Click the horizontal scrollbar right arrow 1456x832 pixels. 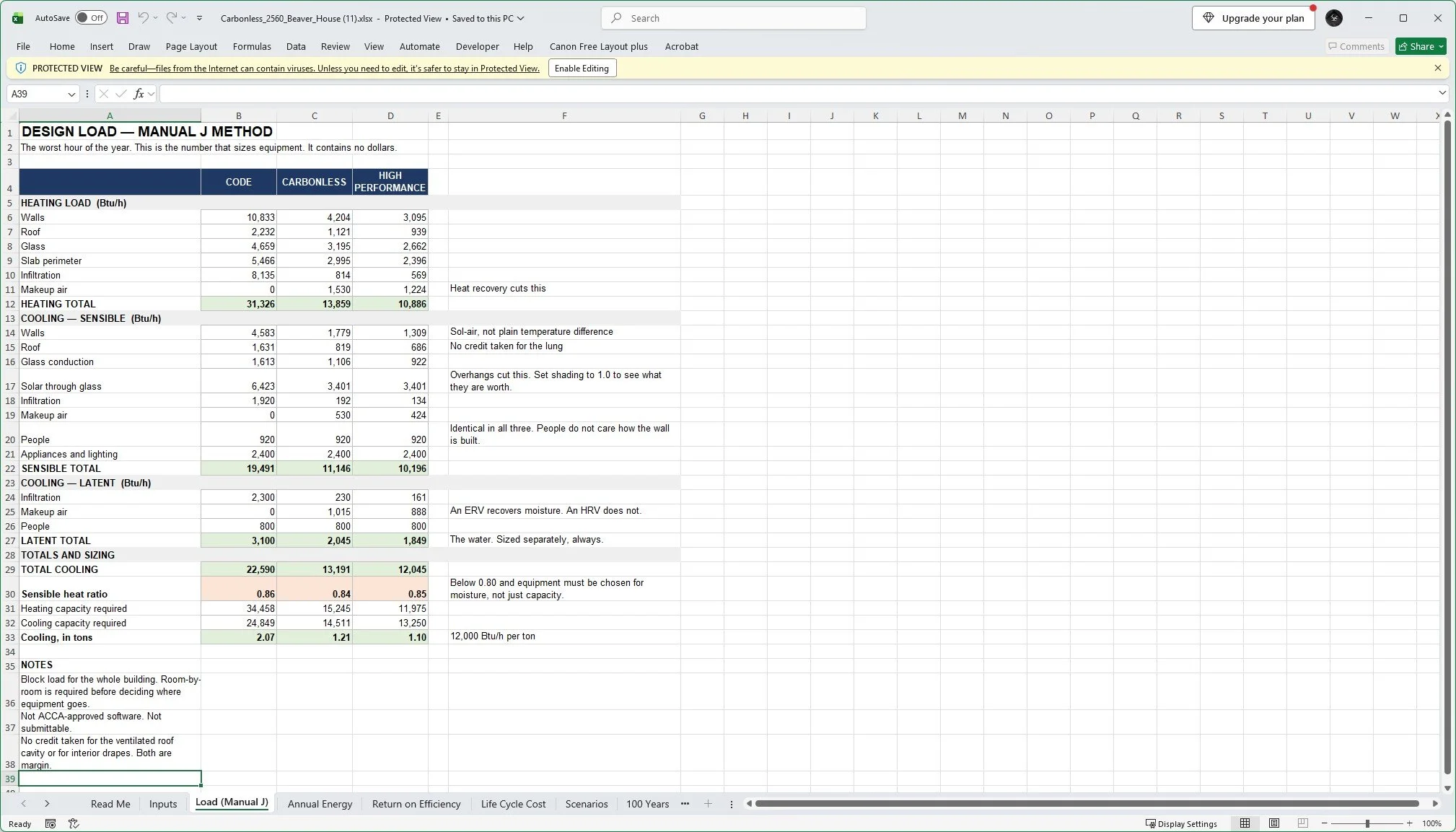click(1436, 804)
